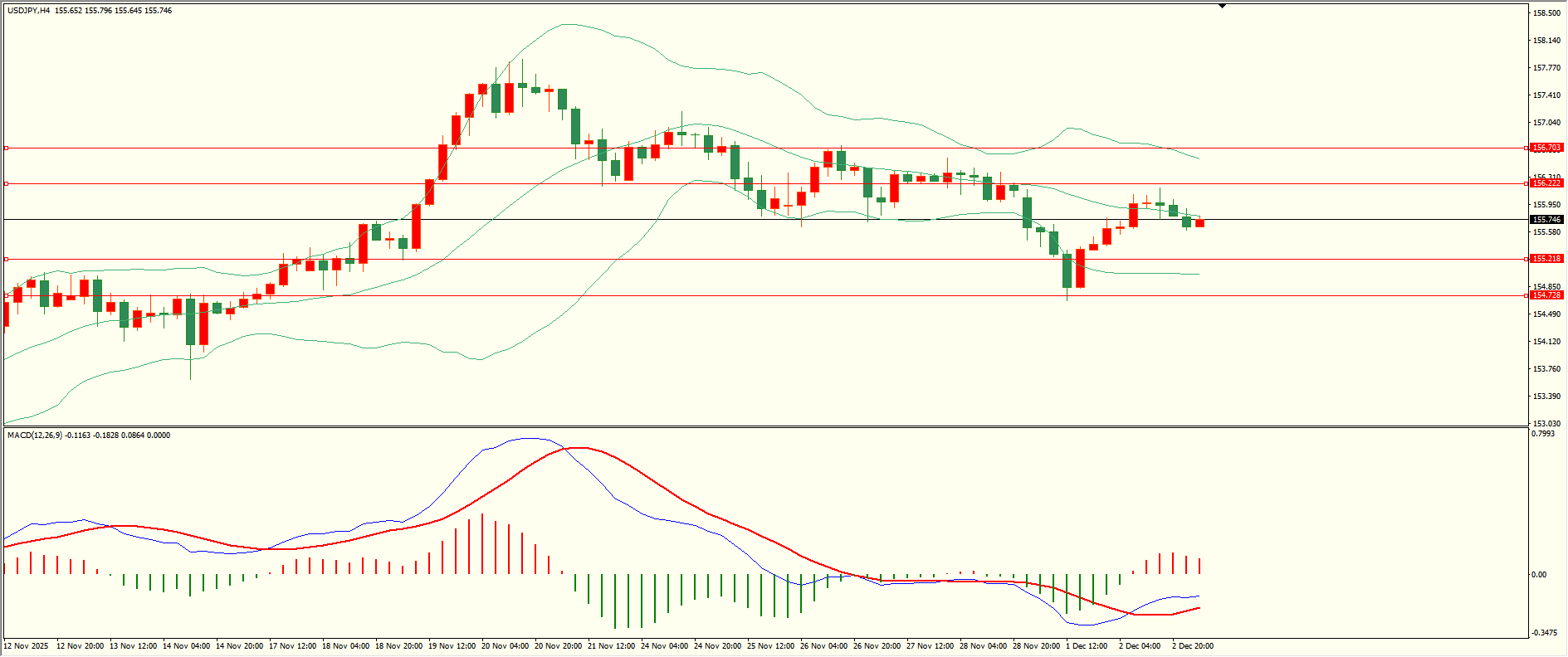1568x657 pixels.
Task: Click the 0.7993 MACD scale maximum
Action: click(x=1542, y=434)
